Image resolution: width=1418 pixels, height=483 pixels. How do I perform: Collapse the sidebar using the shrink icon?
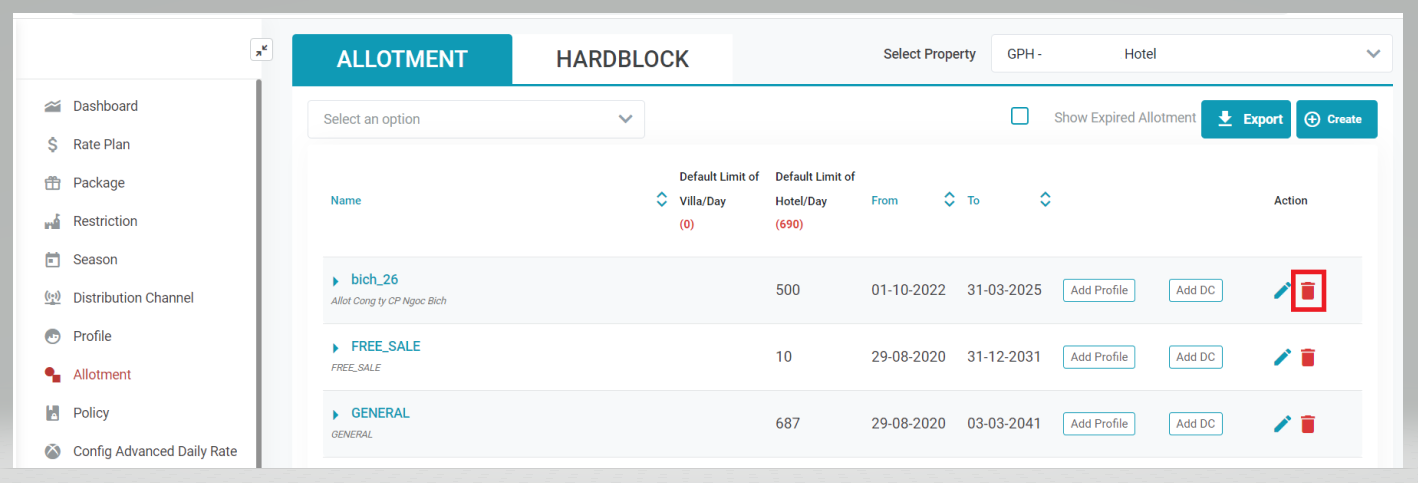(261, 50)
